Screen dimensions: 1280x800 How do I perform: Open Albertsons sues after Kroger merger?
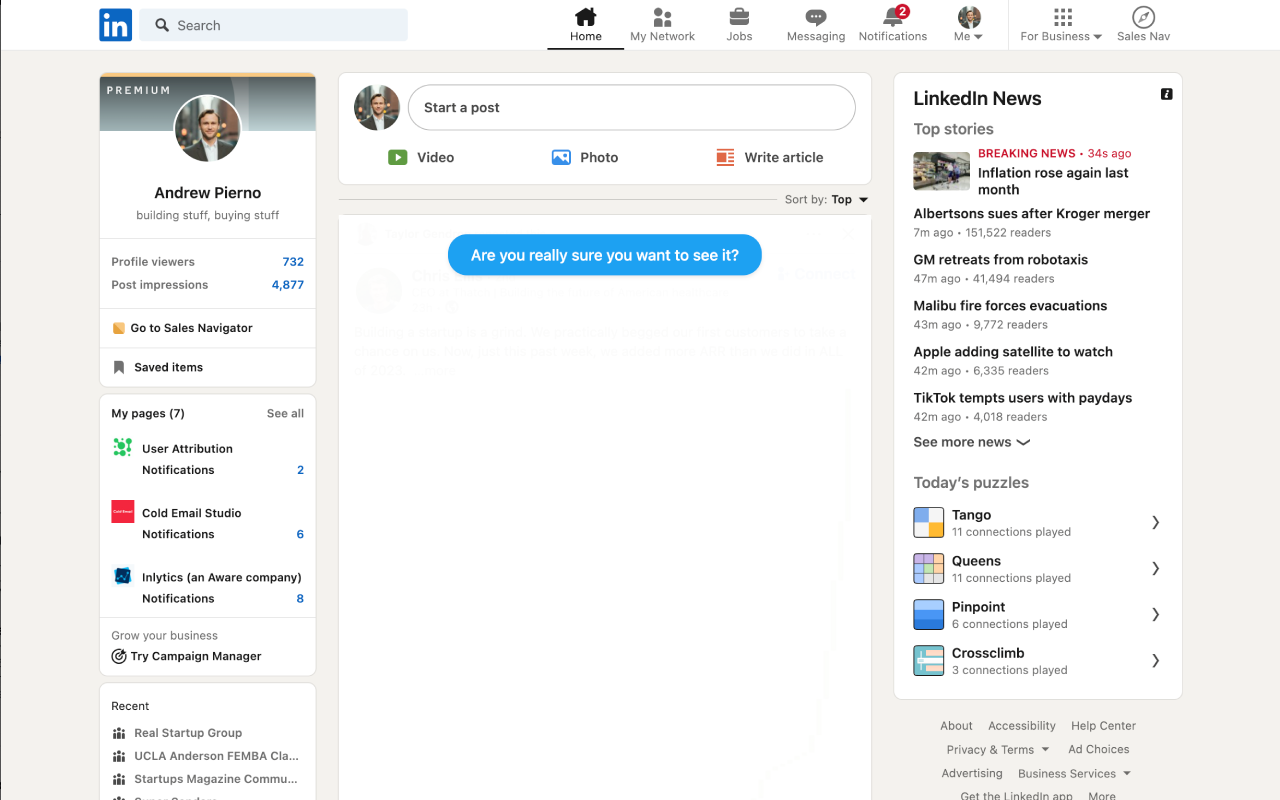point(1032,214)
